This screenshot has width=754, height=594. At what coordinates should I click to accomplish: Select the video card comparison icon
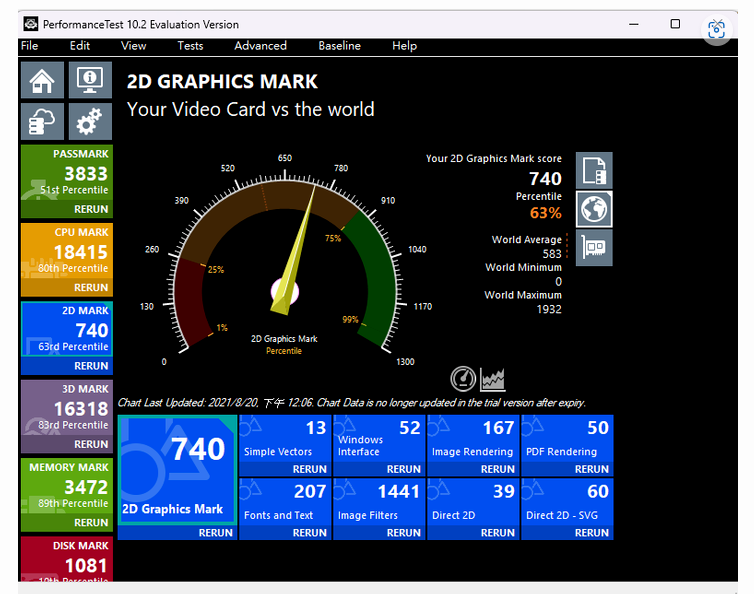coord(594,248)
